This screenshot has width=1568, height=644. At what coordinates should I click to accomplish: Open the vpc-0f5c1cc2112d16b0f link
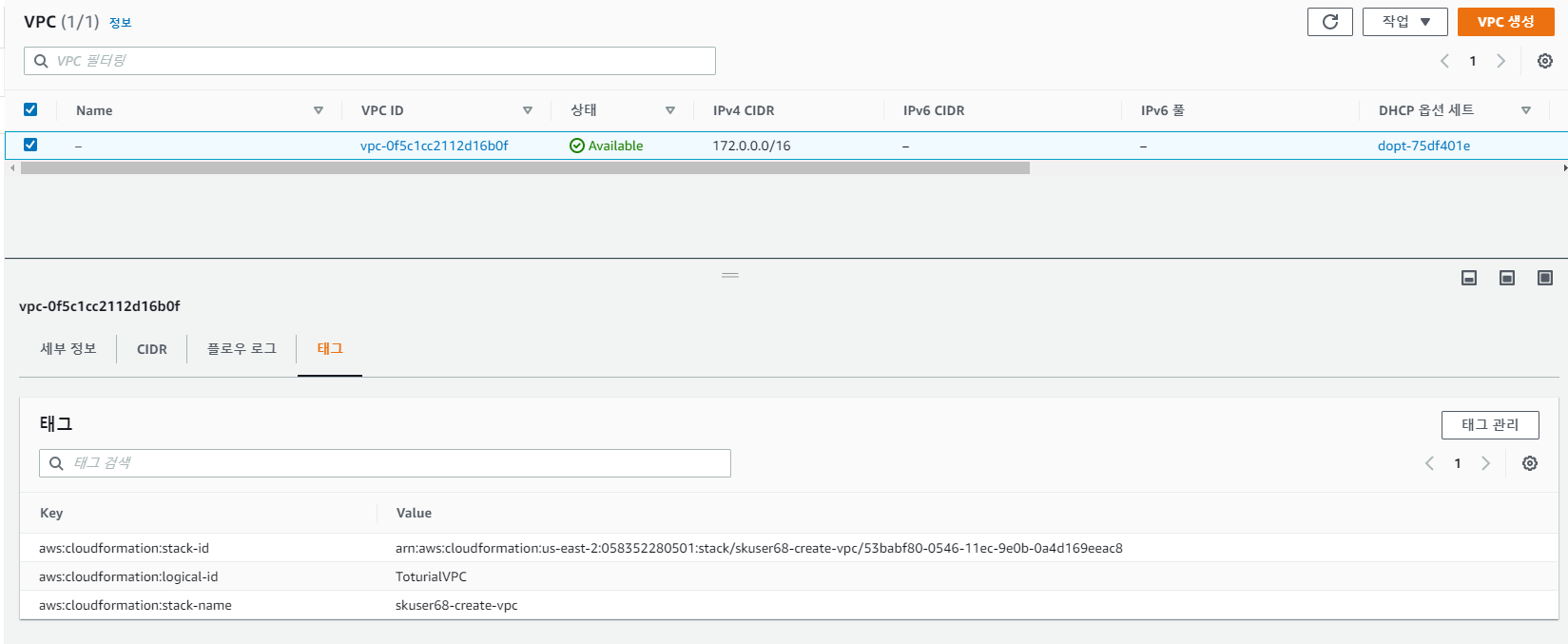435,146
